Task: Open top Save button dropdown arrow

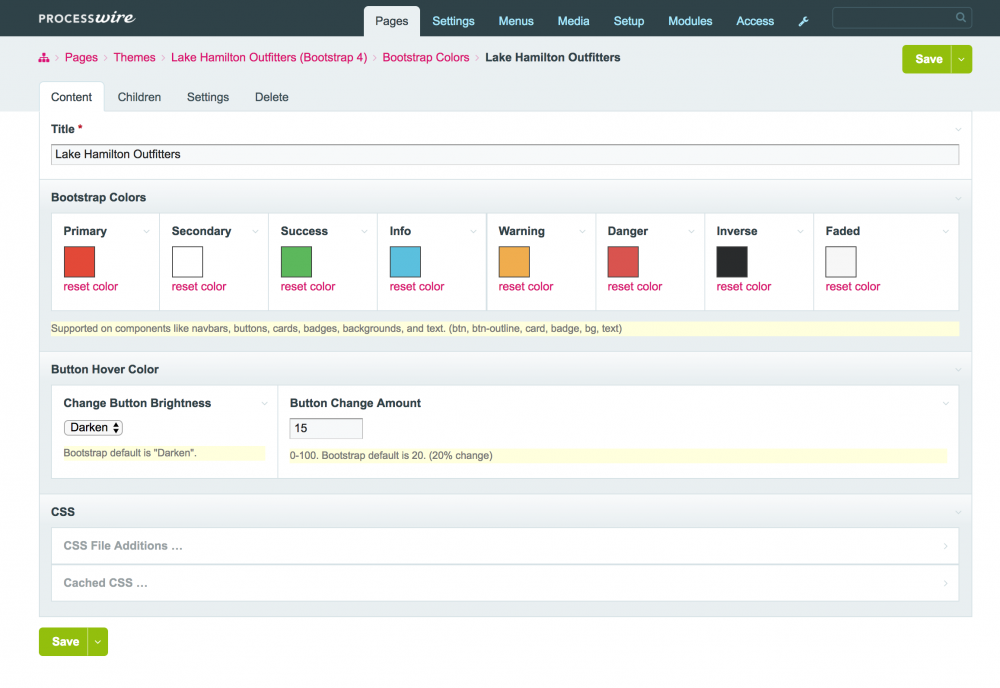Action: 962,59
